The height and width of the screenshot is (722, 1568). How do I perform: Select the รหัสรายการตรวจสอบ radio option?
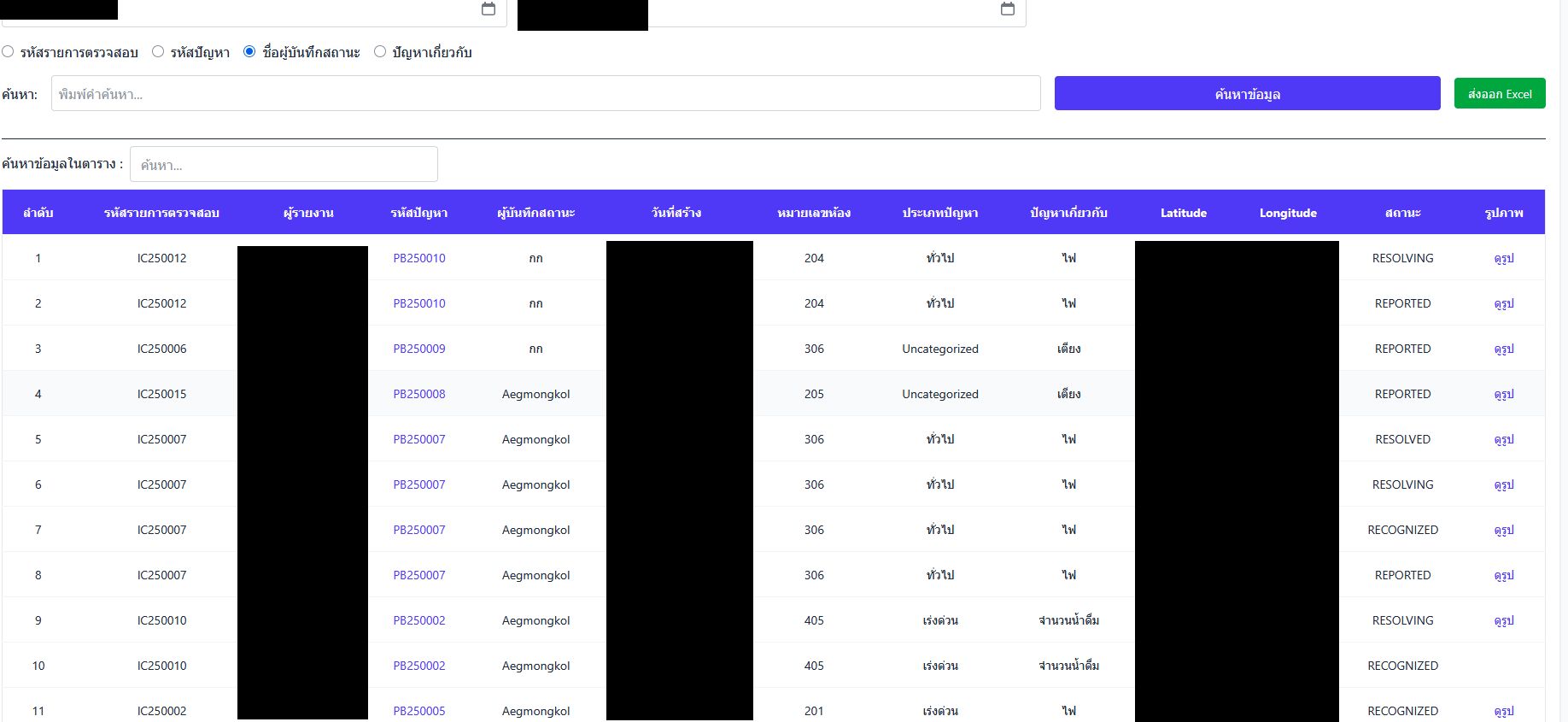coord(8,52)
